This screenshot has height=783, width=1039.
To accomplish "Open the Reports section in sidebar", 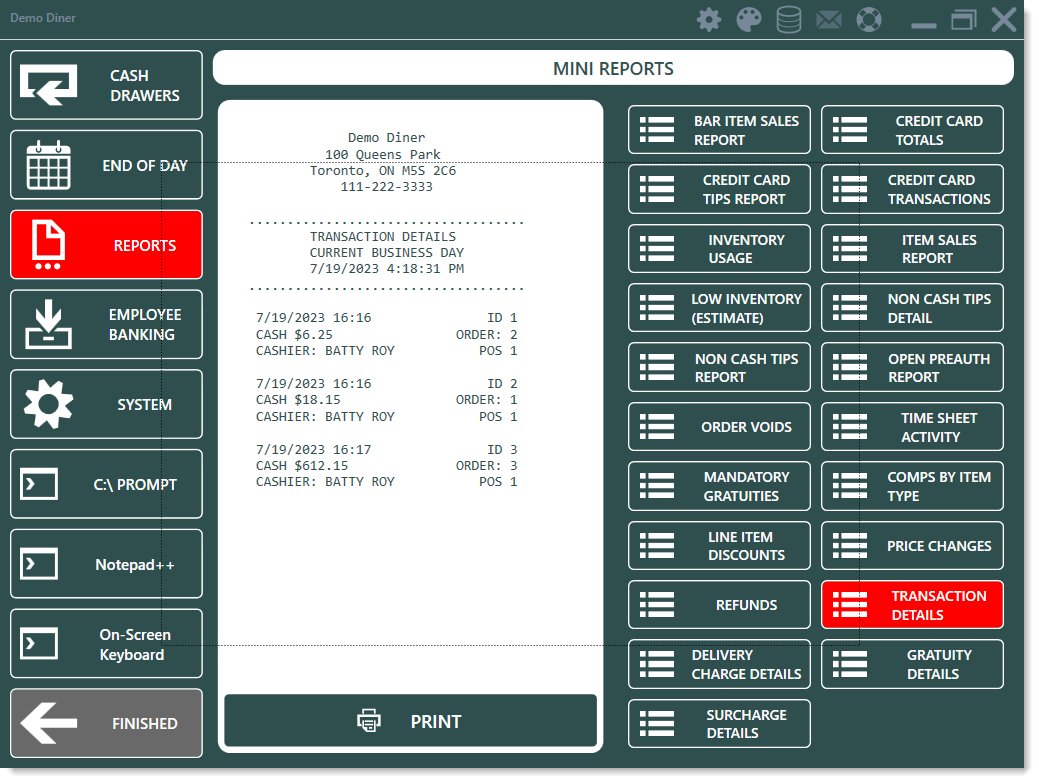I will 106,245.
